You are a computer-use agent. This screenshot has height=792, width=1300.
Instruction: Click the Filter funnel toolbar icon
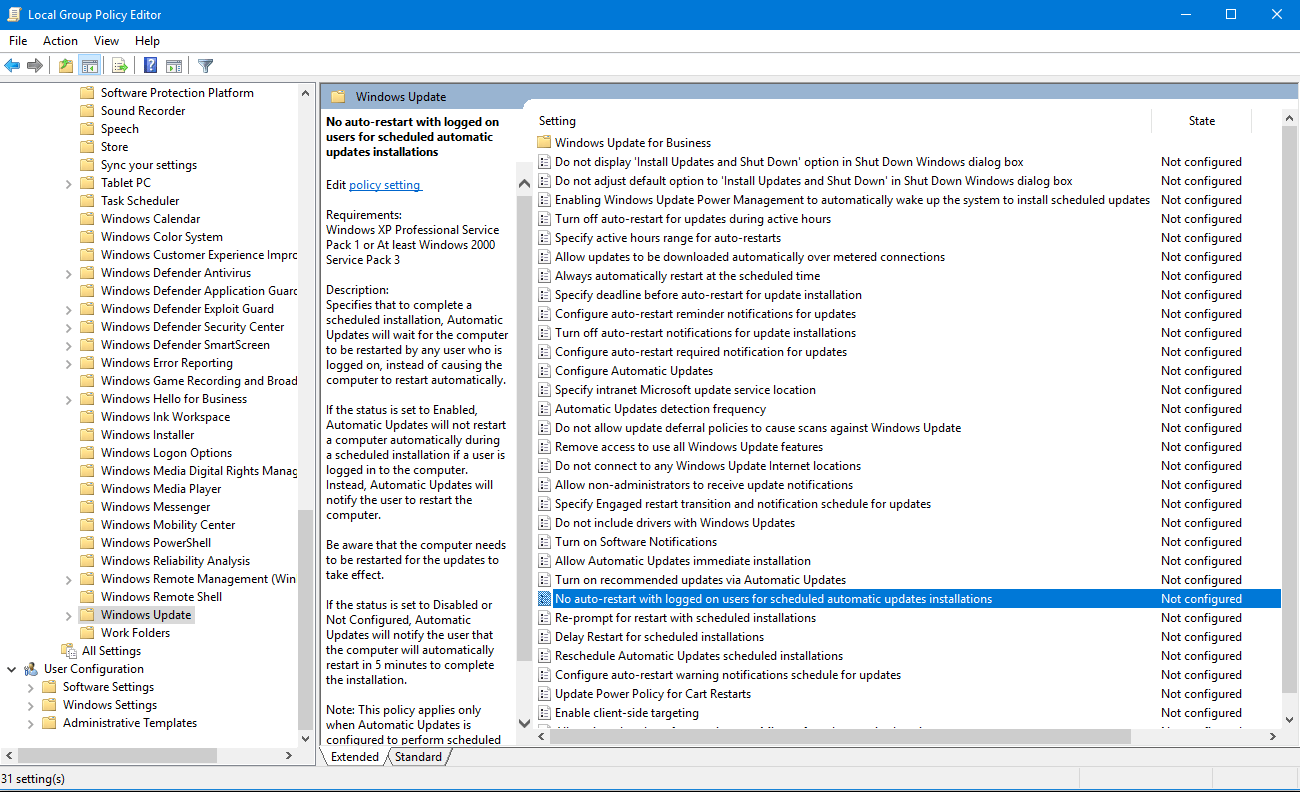[x=206, y=66]
